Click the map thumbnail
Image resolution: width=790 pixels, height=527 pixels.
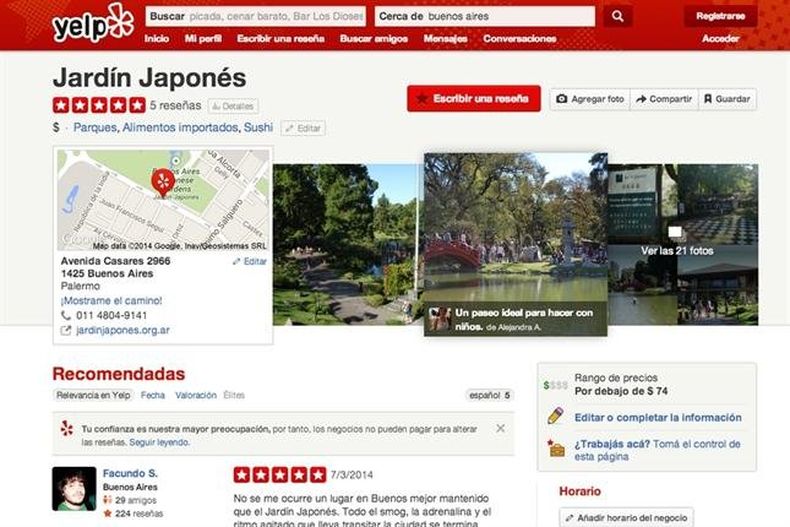163,200
